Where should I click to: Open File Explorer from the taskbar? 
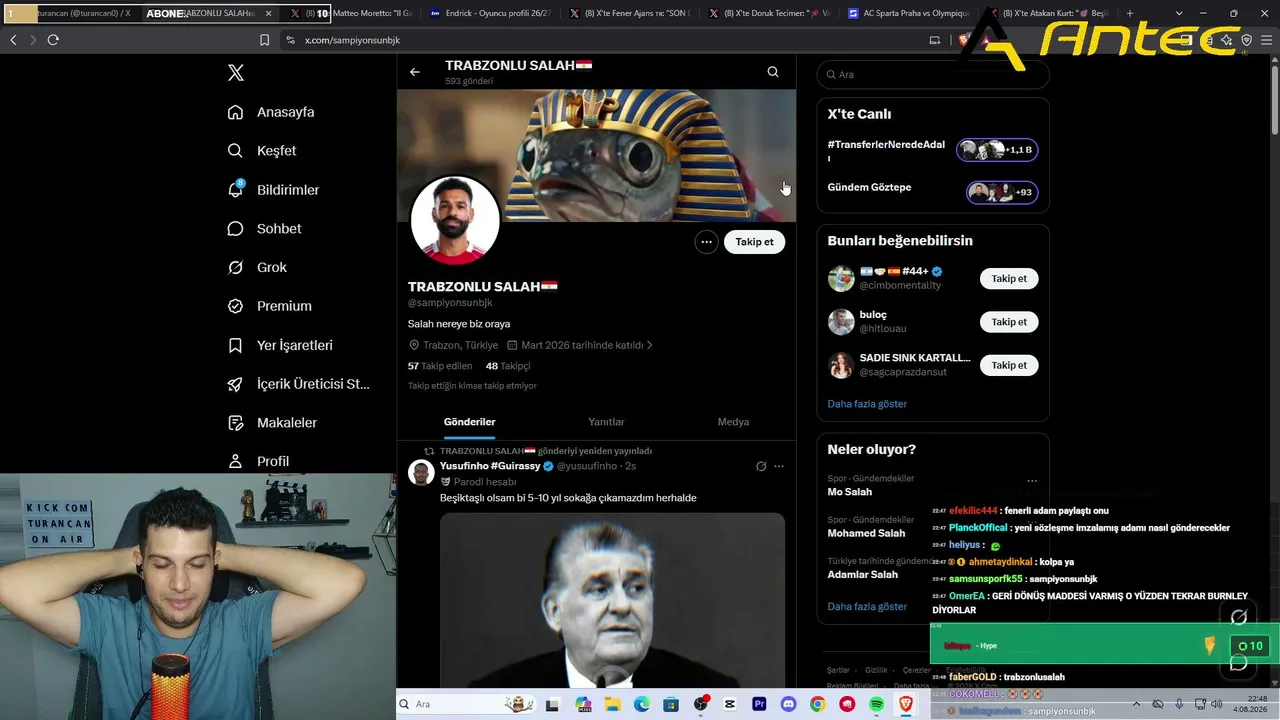[x=612, y=704]
